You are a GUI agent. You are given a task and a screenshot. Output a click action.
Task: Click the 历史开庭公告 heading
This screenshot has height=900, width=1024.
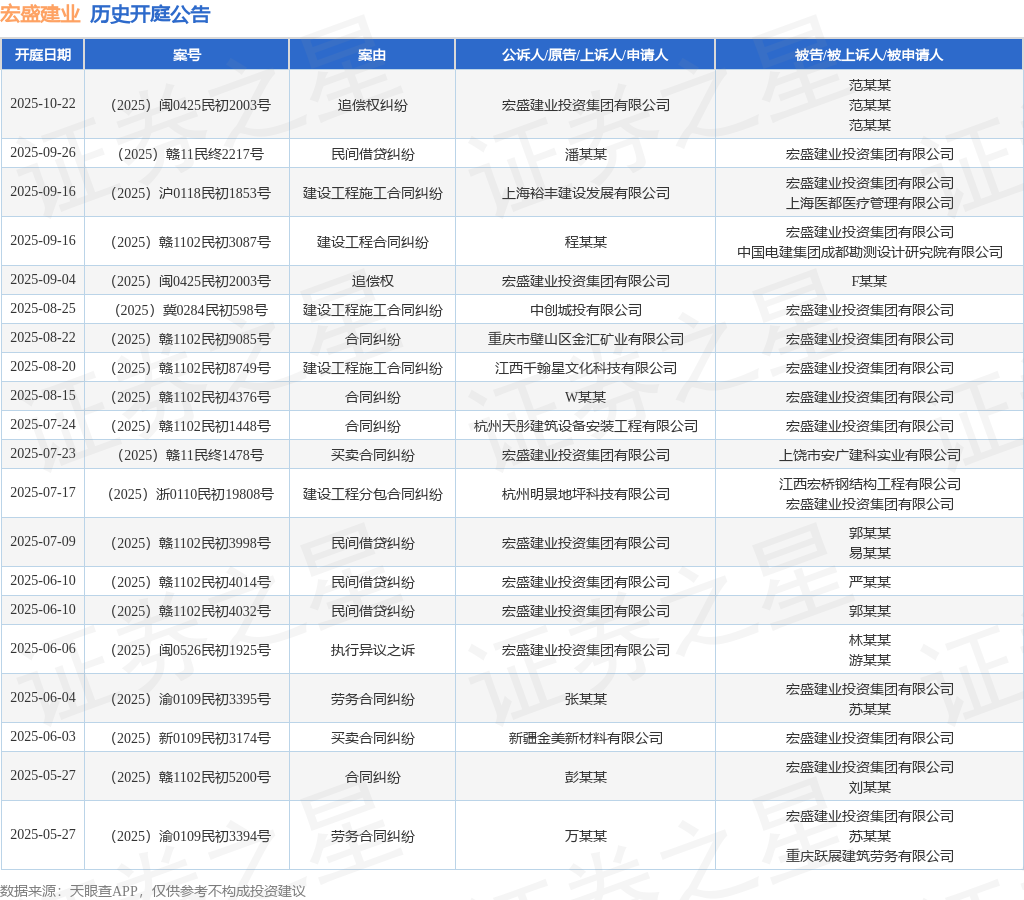(x=150, y=14)
